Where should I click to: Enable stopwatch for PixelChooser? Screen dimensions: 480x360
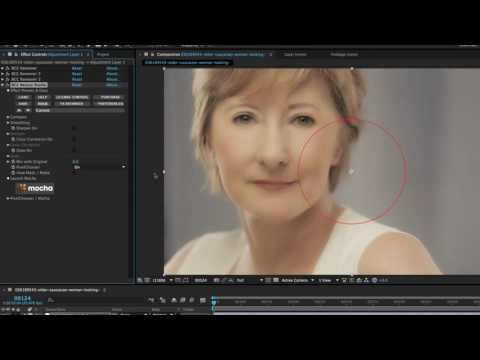[13, 167]
